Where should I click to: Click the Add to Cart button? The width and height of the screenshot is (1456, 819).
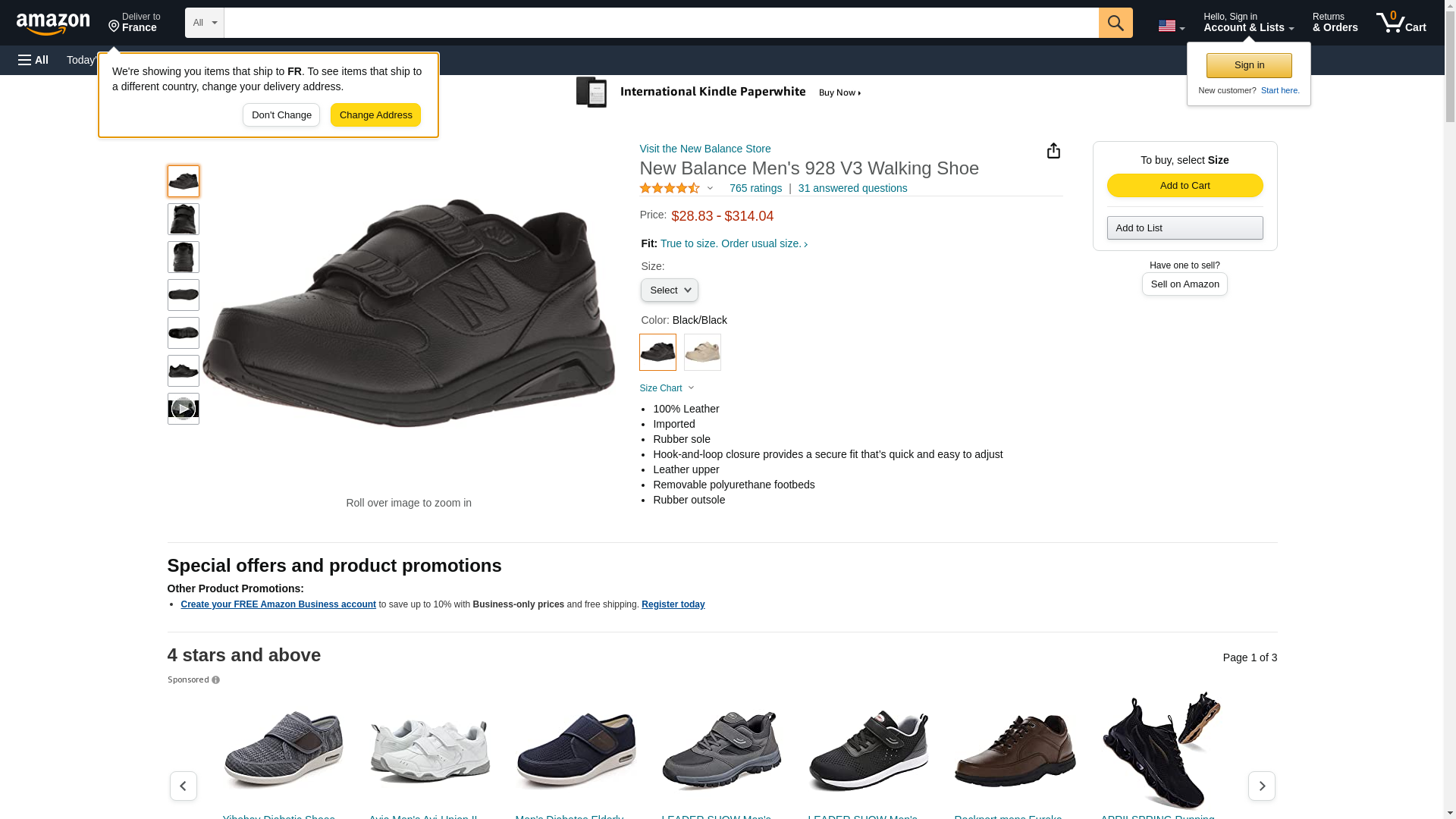[x=1185, y=186]
